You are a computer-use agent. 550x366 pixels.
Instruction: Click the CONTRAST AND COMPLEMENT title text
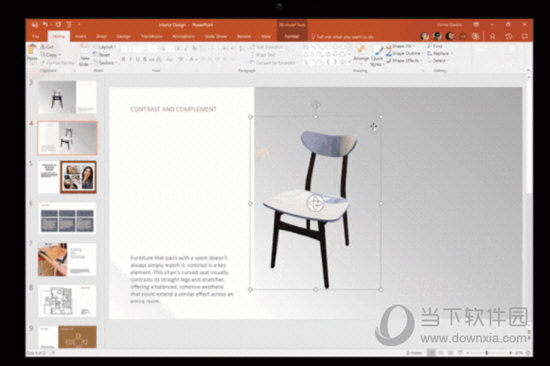click(173, 109)
